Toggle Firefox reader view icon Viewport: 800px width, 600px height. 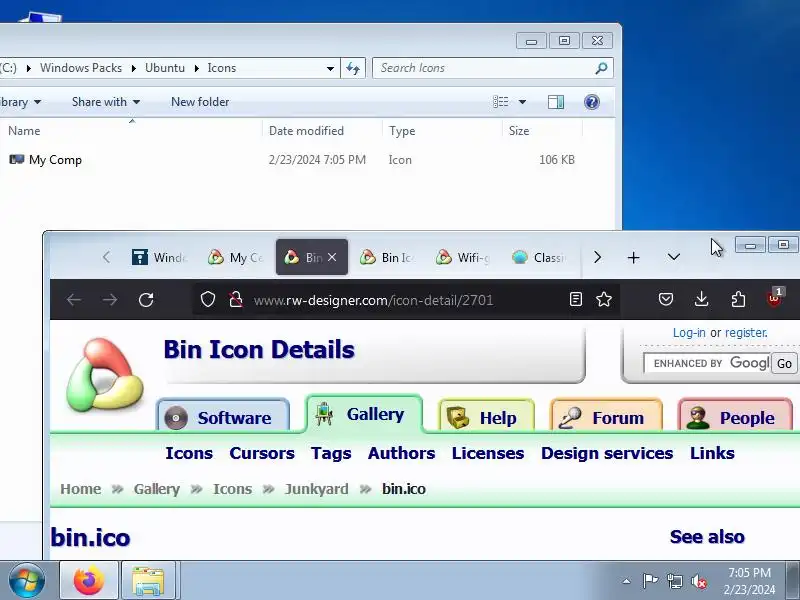tap(576, 299)
